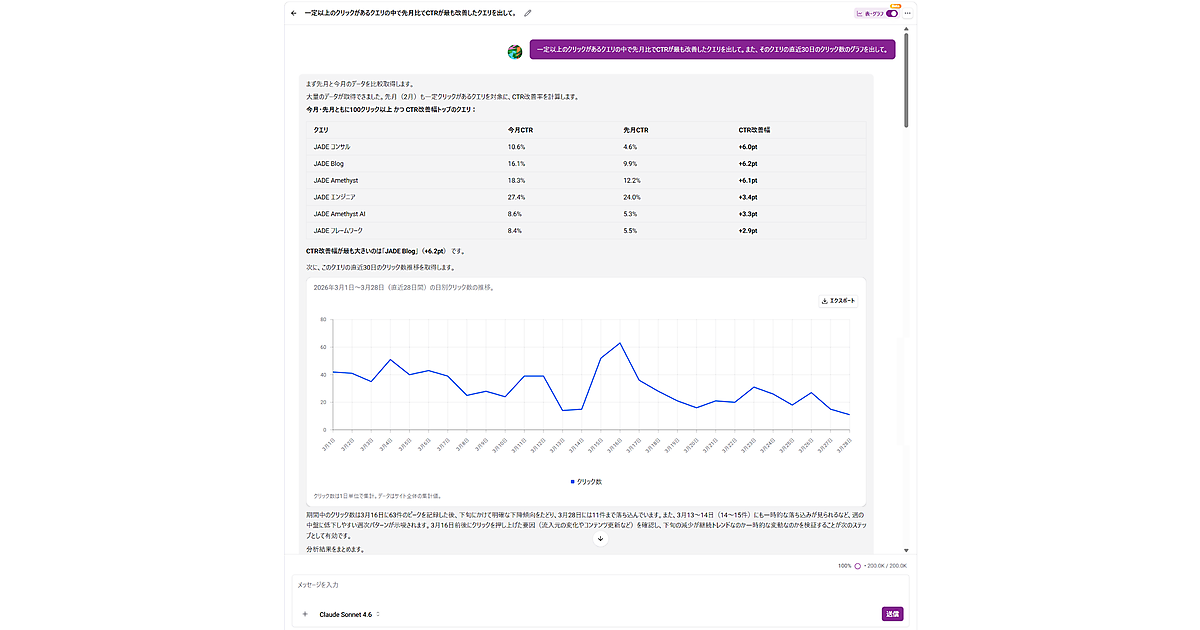This screenshot has width=1200, height=630.
Task: Click the エクスポート export button
Action: (838, 300)
